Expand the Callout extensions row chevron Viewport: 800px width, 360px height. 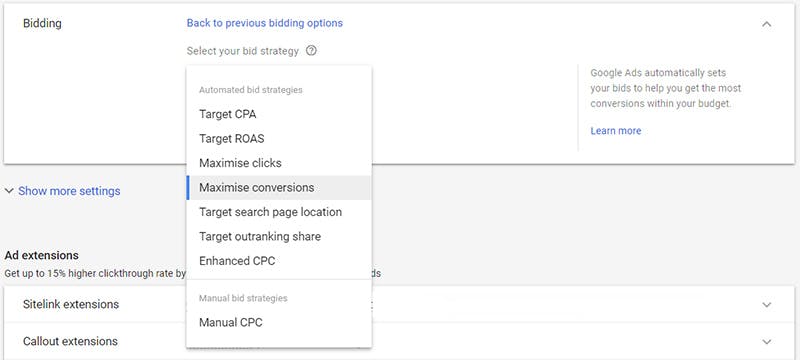click(766, 342)
